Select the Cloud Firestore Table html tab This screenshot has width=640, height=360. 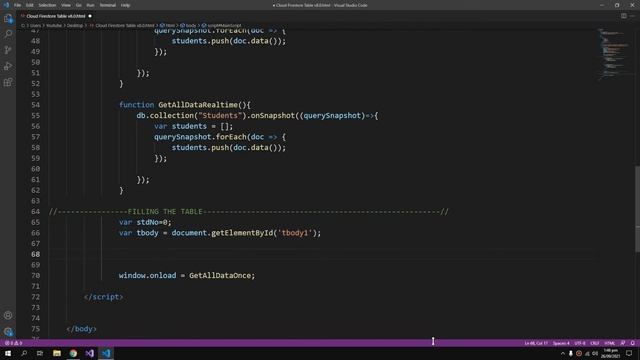[56, 16]
